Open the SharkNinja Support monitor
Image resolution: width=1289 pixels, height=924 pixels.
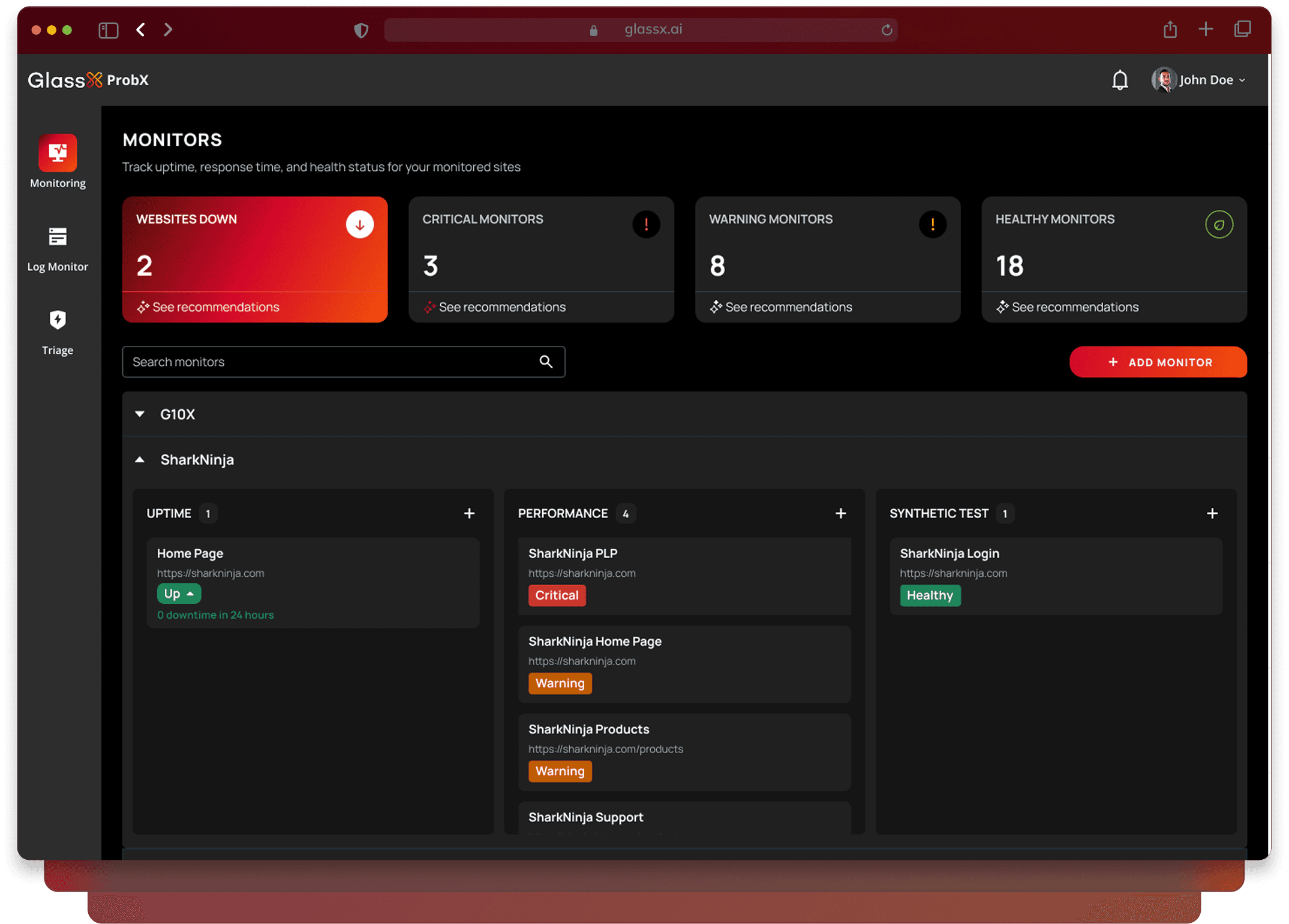(684, 818)
